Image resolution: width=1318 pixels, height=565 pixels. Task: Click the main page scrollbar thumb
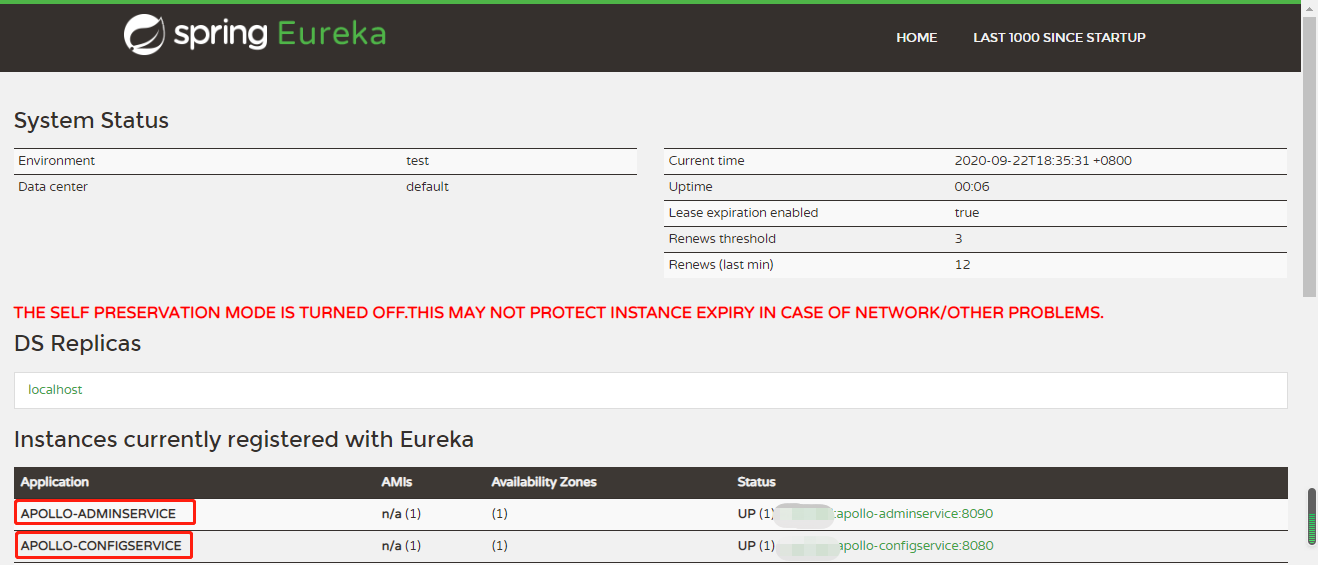pos(1309,155)
